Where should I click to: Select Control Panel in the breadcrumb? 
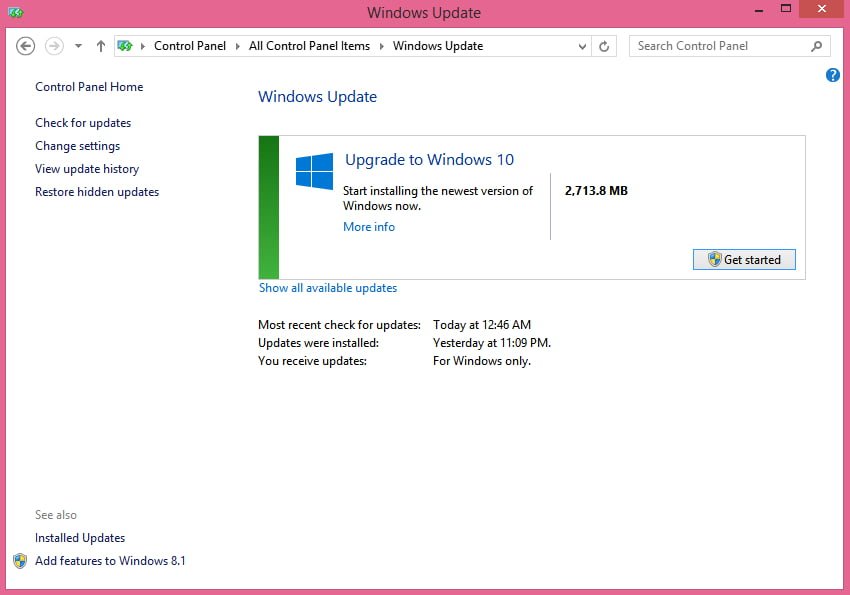click(189, 46)
